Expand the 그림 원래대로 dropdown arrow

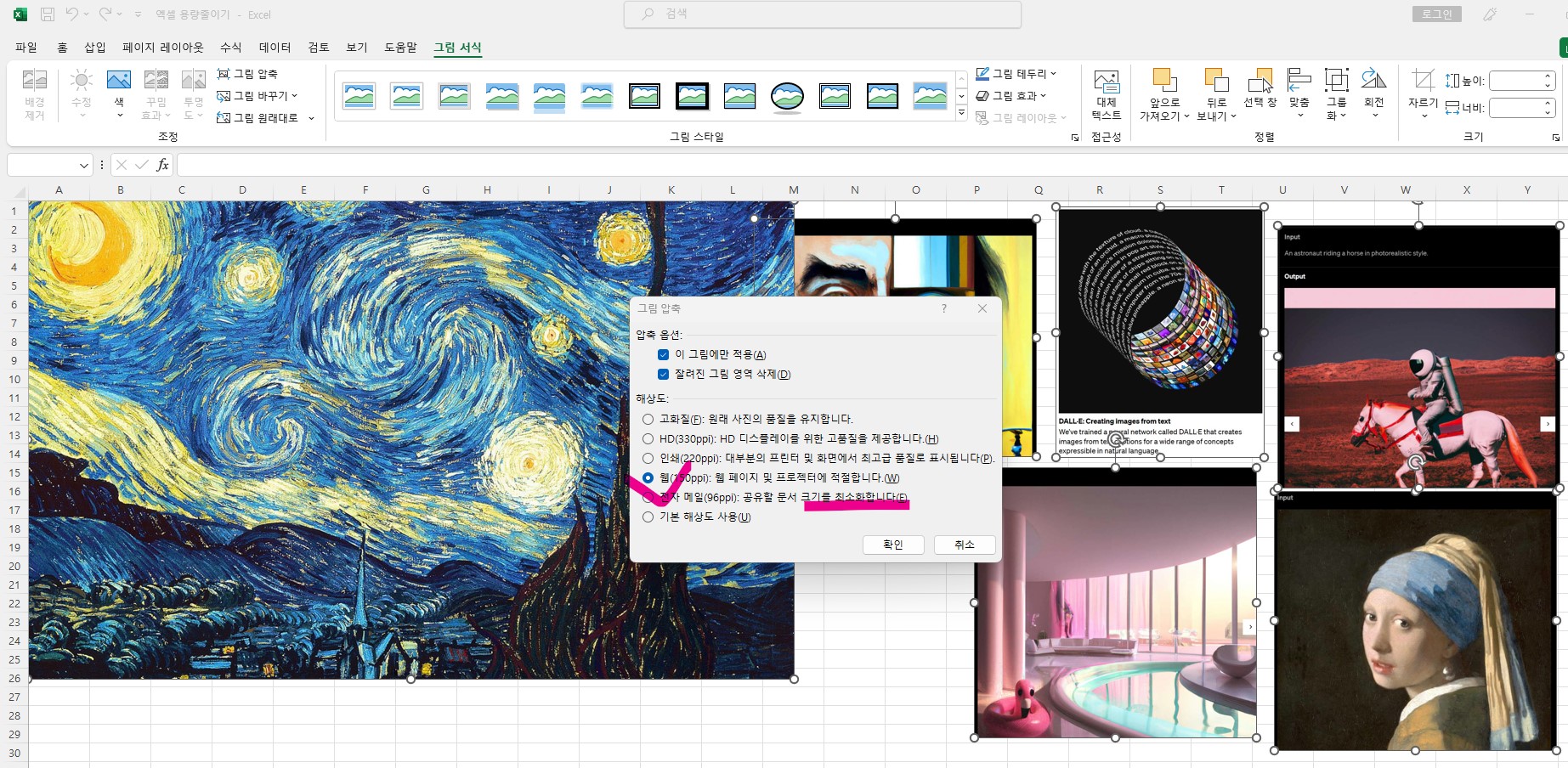tap(312, 118)
